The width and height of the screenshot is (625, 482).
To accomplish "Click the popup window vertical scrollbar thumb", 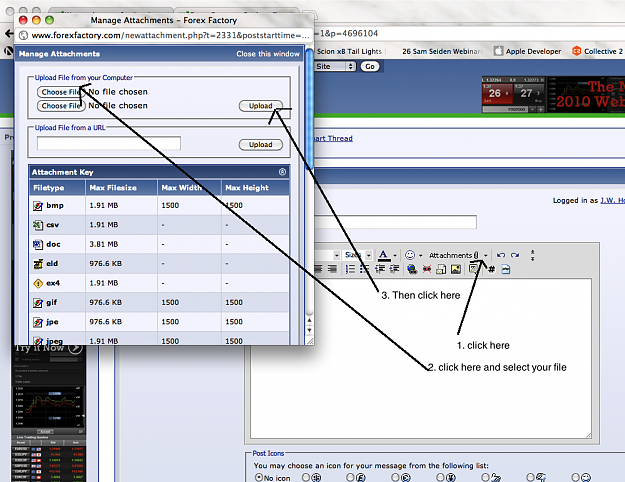I will tap(309, 109).
